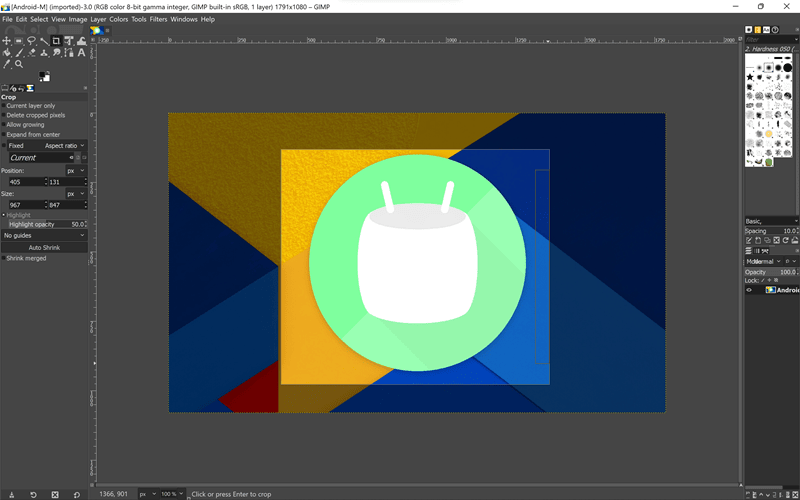The height and width of the screenshot is (500, 800).
Task: Open the Tool Options tab
Action: [5, 88]
